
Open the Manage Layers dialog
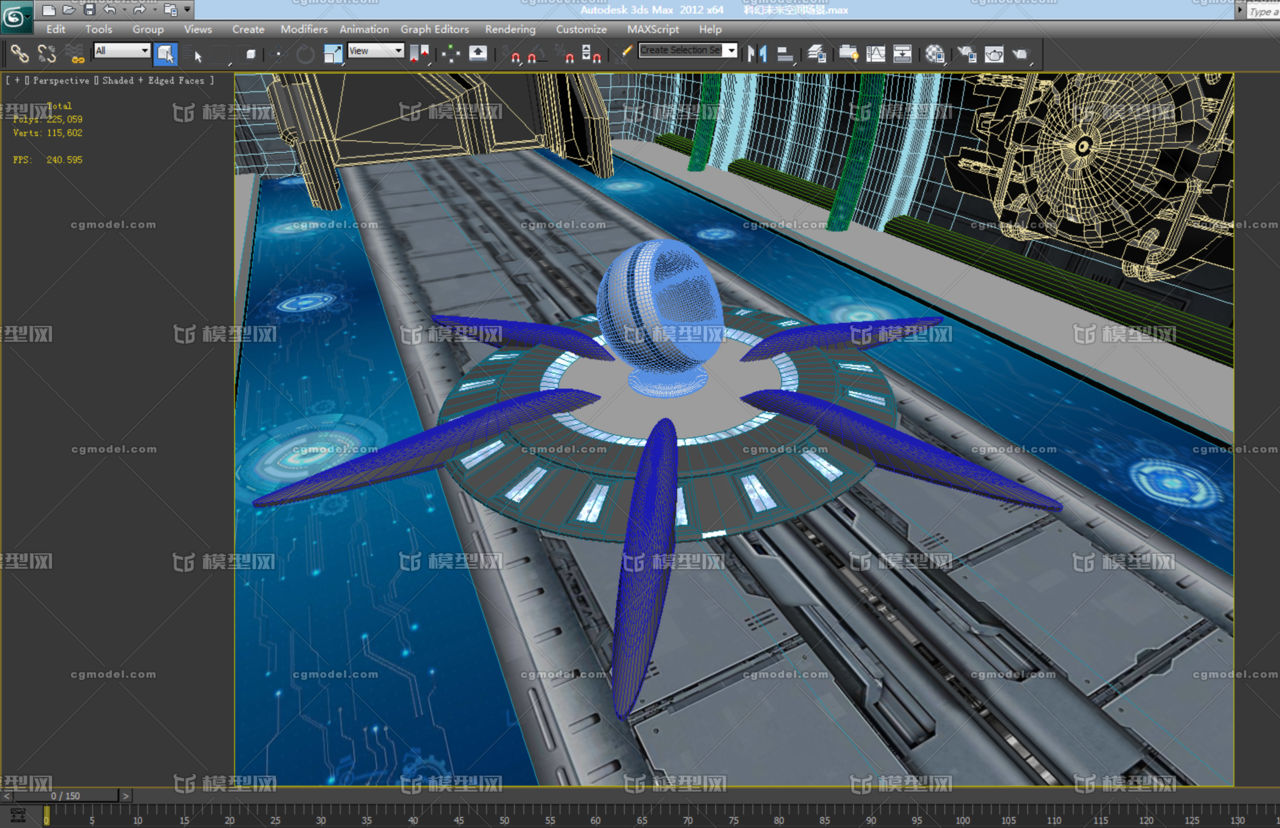pyautogui.click(x=817, y=53)
